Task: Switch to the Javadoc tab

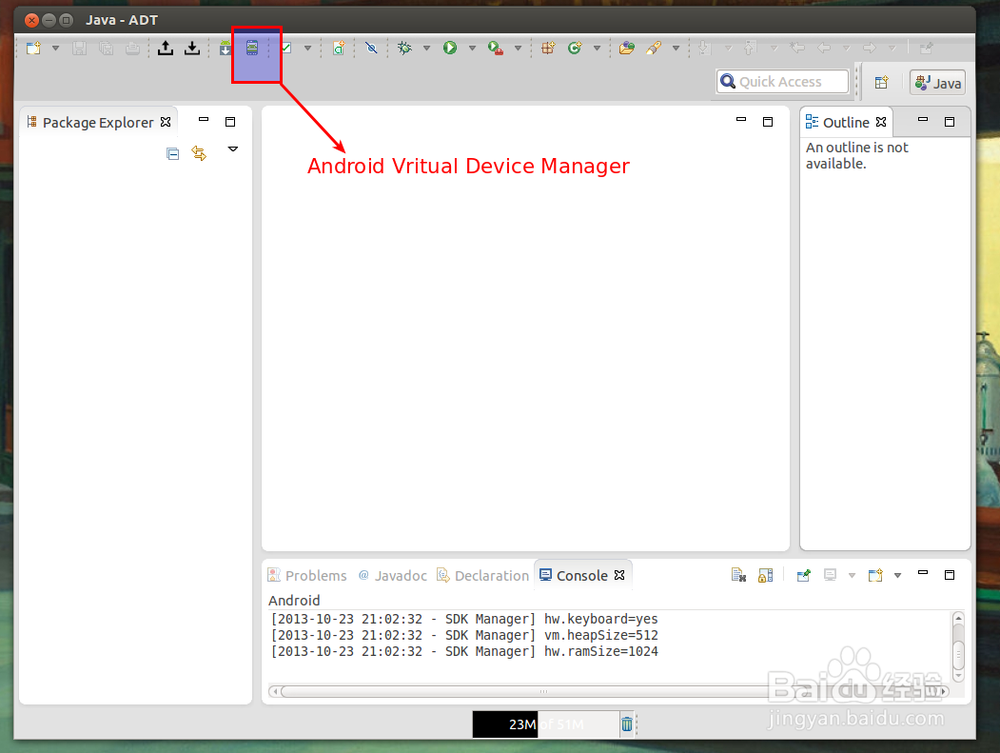Action: point(393,576)
